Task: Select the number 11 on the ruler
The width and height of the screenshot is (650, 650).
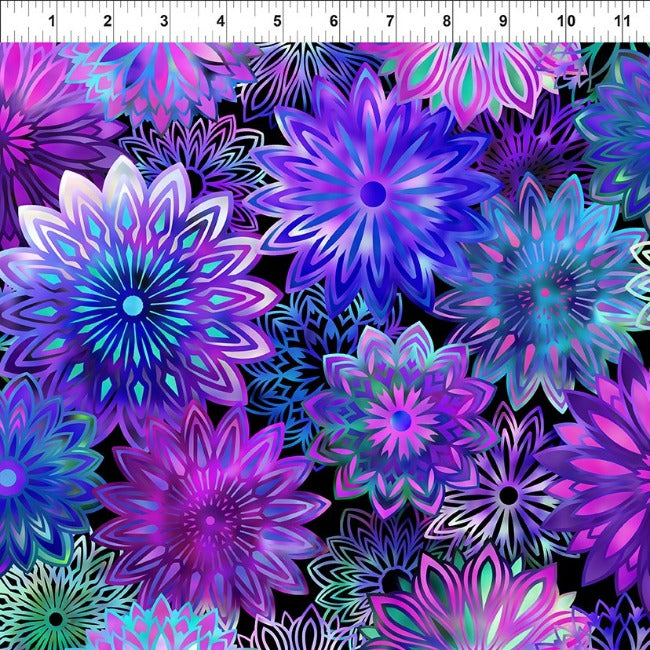Action: coord(622,21)
